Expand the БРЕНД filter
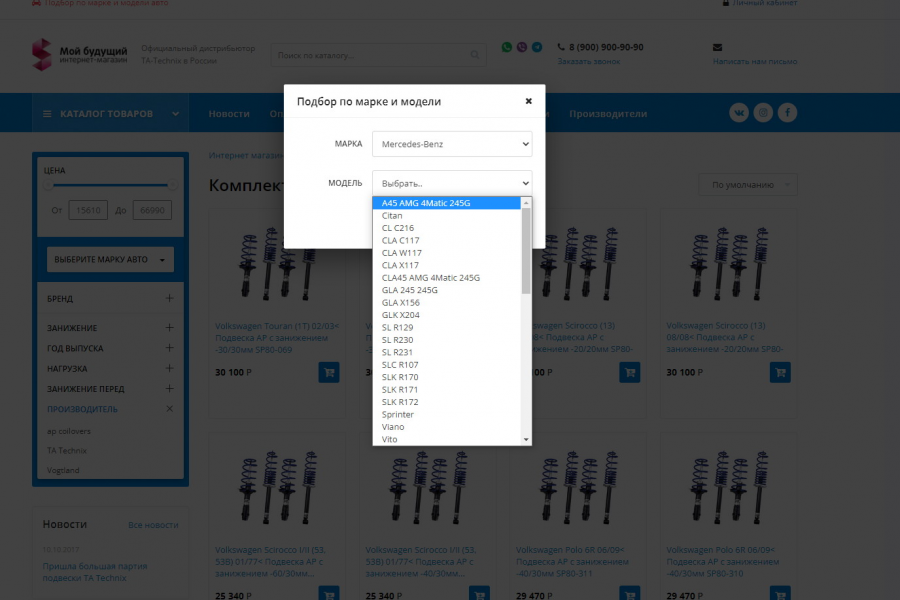The width and height of the screenshot is (900, 600). pos(169,299)
